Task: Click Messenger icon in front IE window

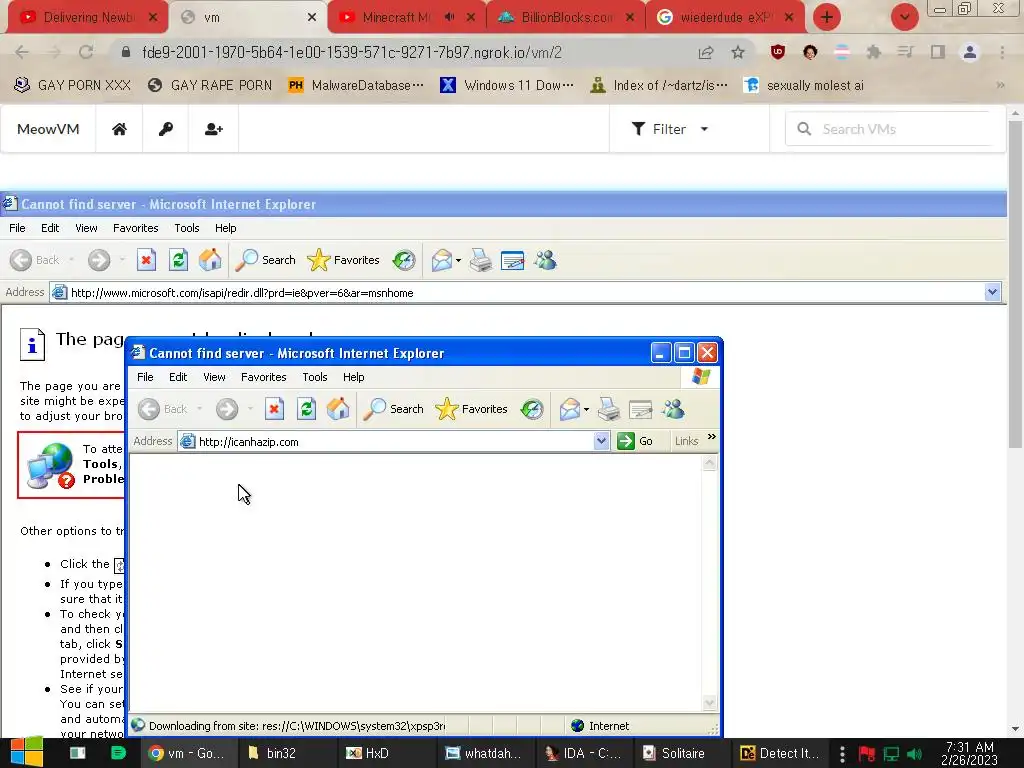Action: (x=673, y=409)
